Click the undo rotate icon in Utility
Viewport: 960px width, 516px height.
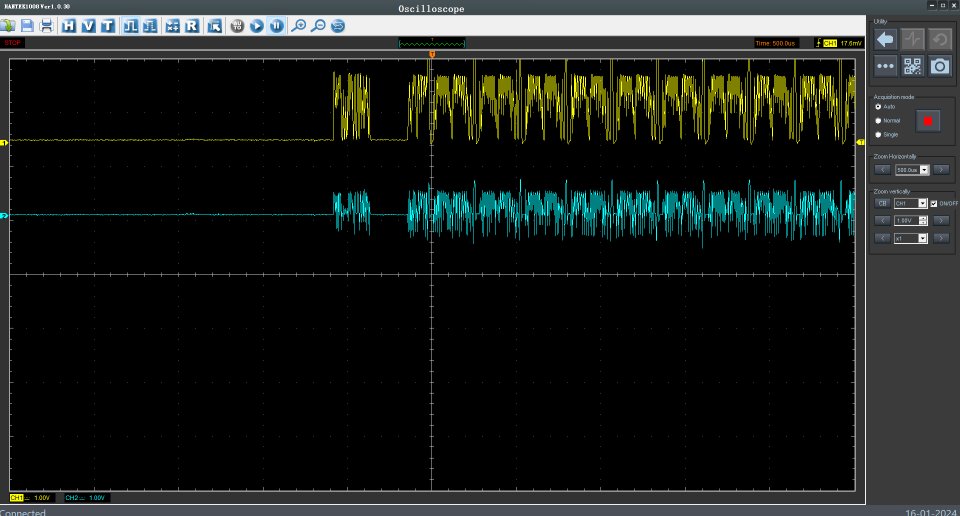point(940,40)
